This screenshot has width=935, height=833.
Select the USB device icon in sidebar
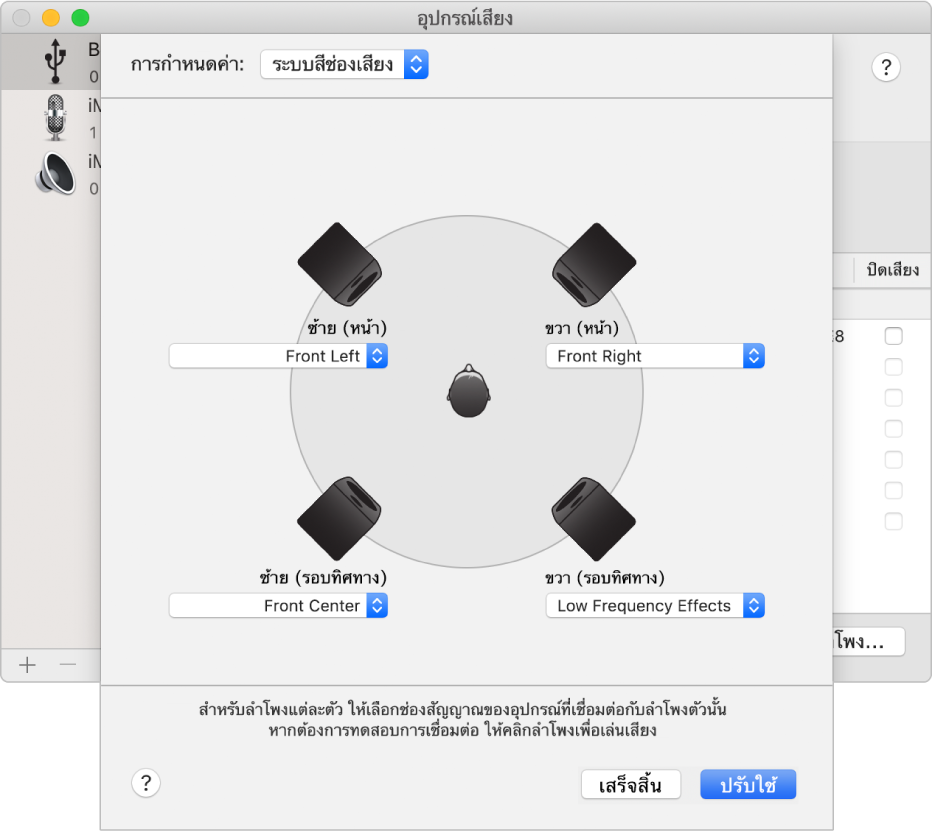point(54,63)
